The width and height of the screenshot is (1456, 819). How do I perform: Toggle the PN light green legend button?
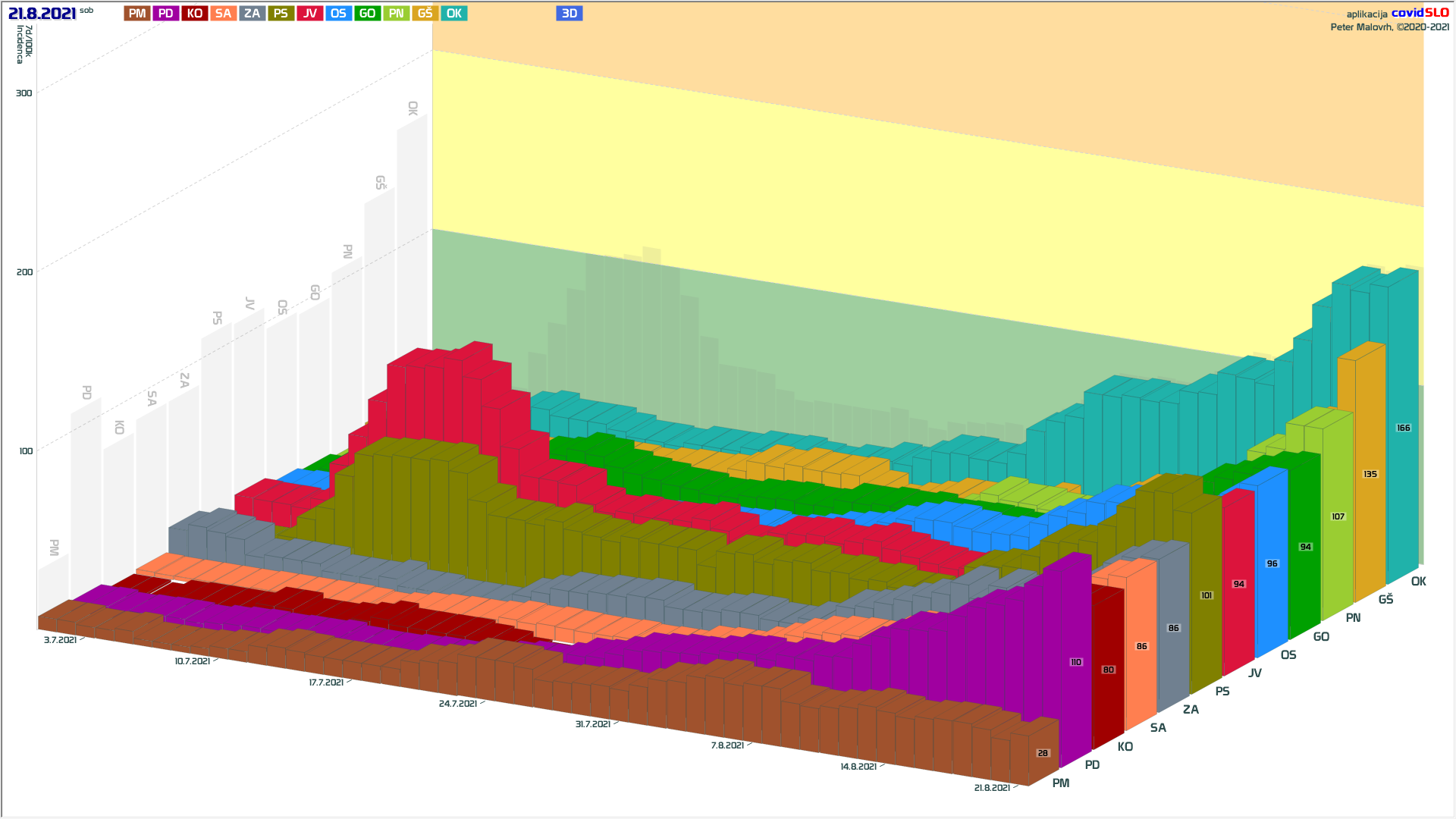pos(396,13)
